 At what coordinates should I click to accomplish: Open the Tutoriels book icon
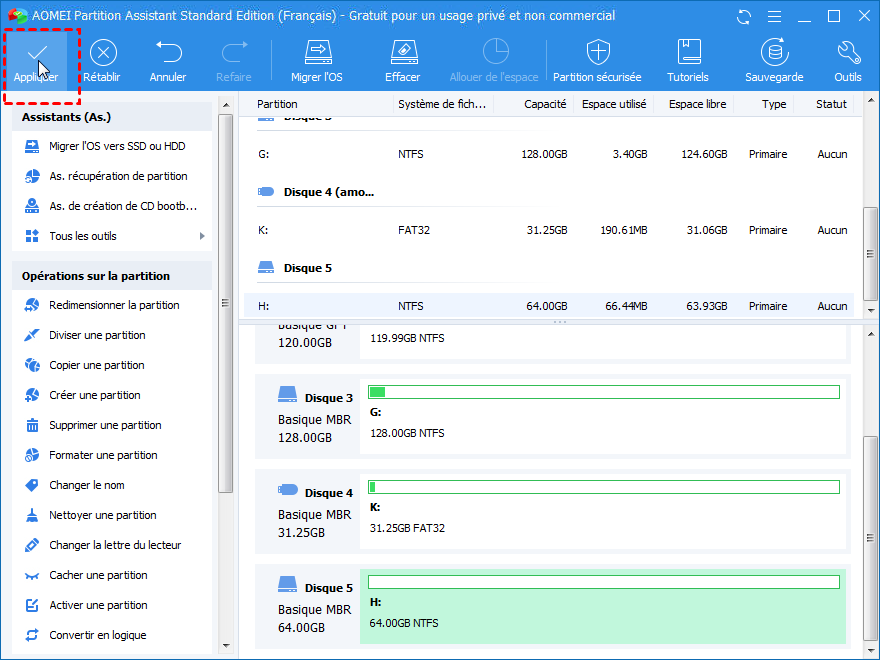click(688, 52)
